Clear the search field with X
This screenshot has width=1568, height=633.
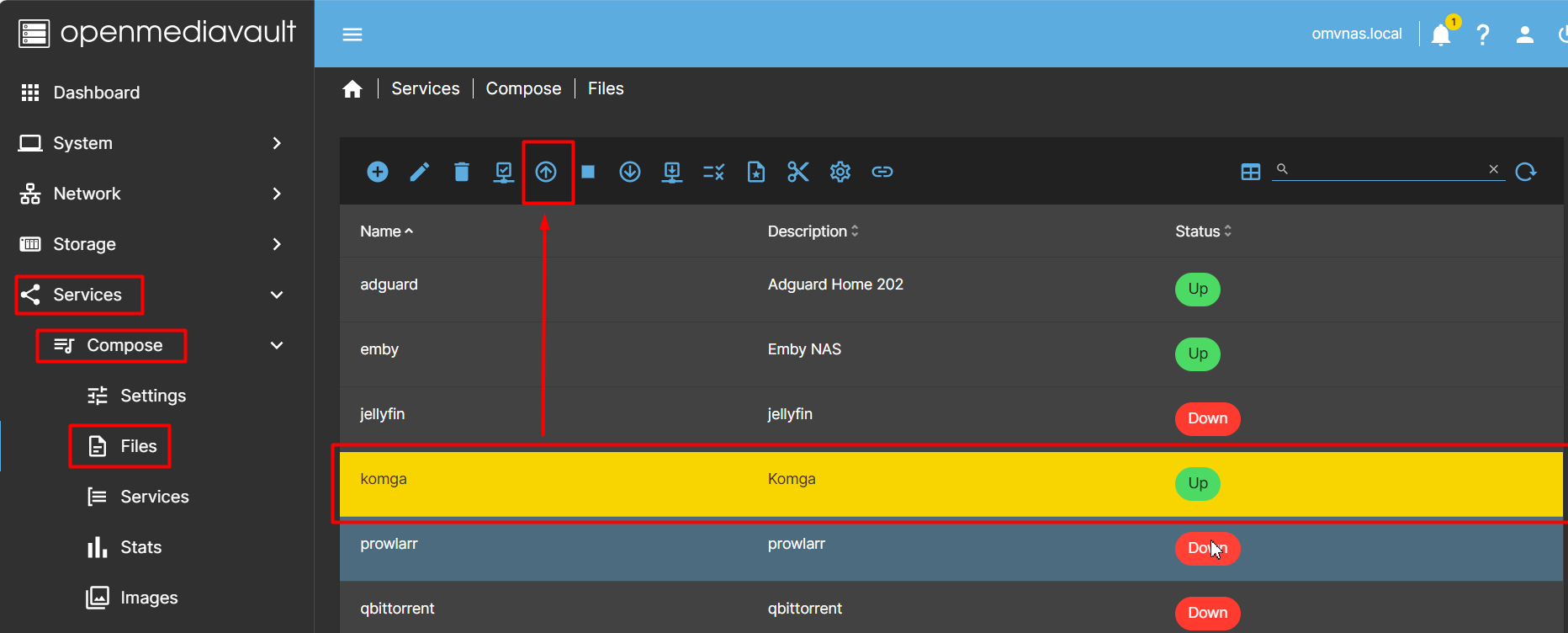coord(1494,169)
